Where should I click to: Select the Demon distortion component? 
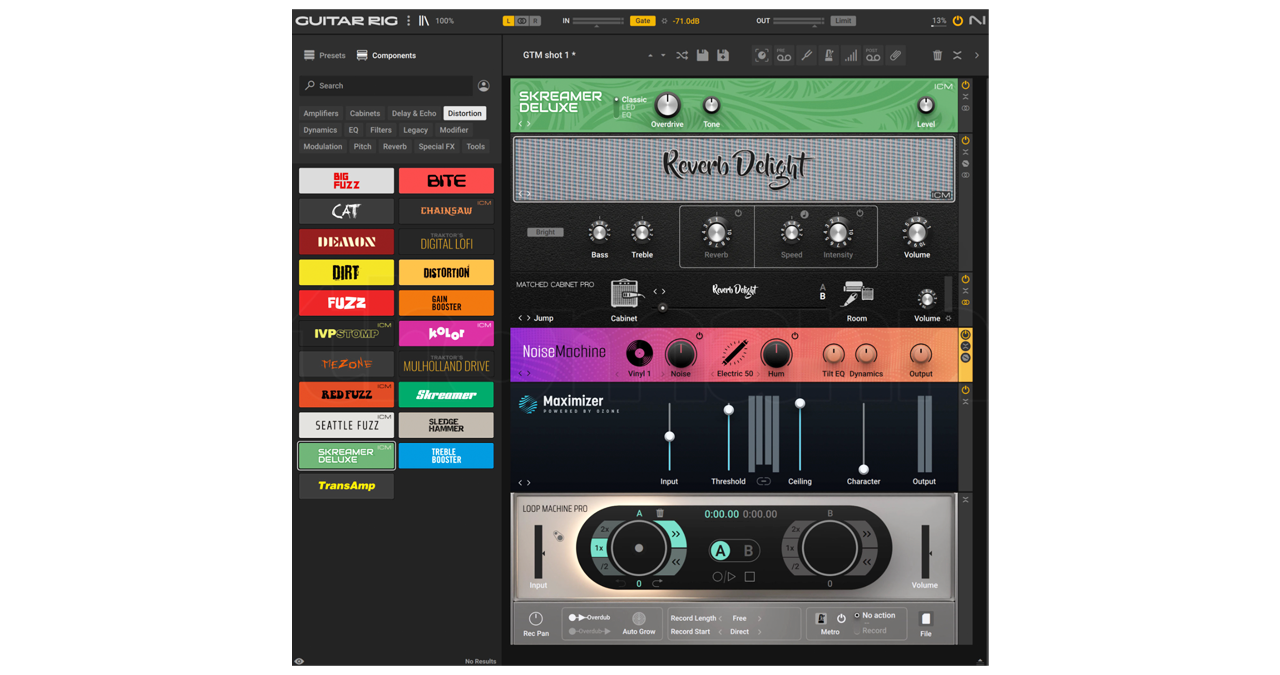point(346,242)
